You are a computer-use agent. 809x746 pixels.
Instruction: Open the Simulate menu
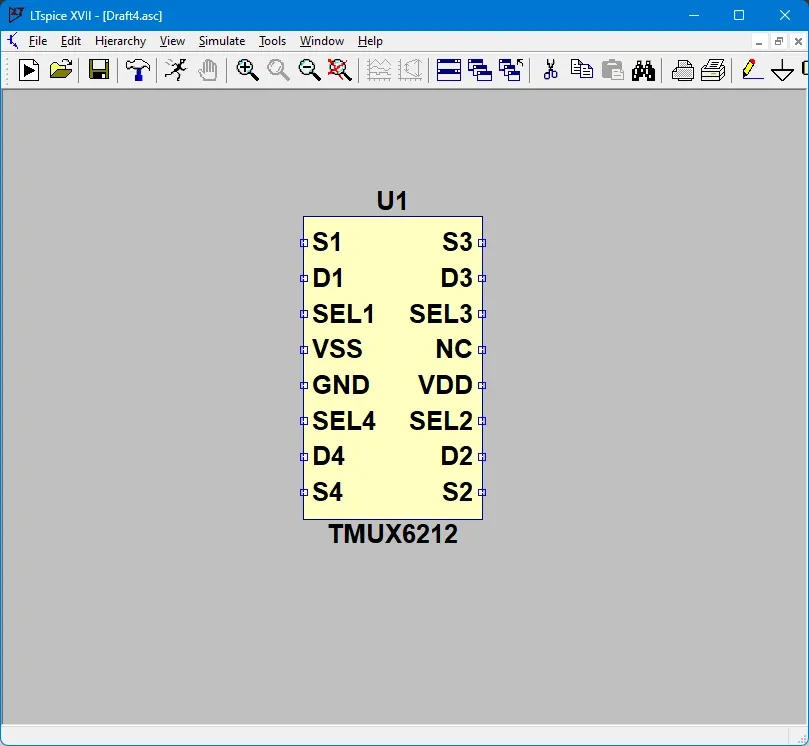222,41
